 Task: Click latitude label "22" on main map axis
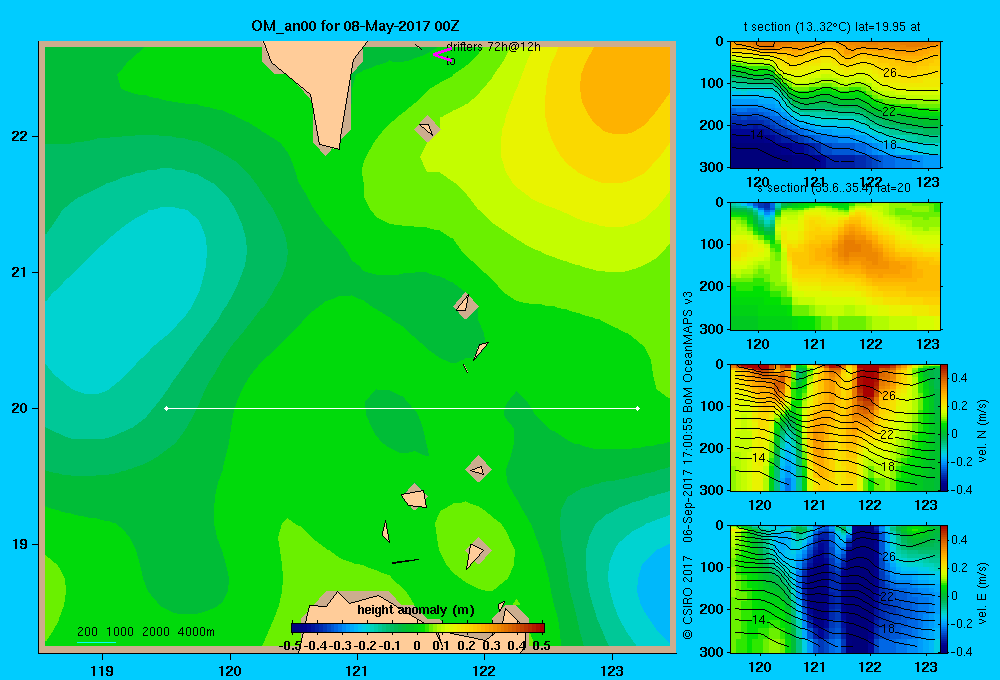(20, 136)
